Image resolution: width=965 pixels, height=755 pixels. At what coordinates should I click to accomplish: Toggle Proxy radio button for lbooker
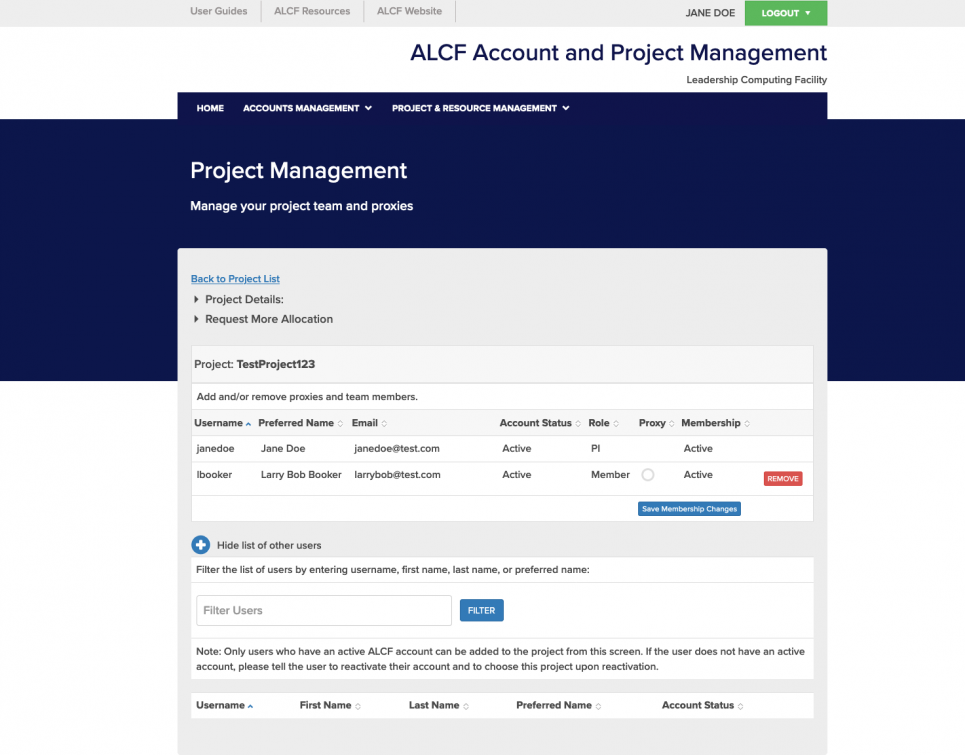tap(648, 475)
